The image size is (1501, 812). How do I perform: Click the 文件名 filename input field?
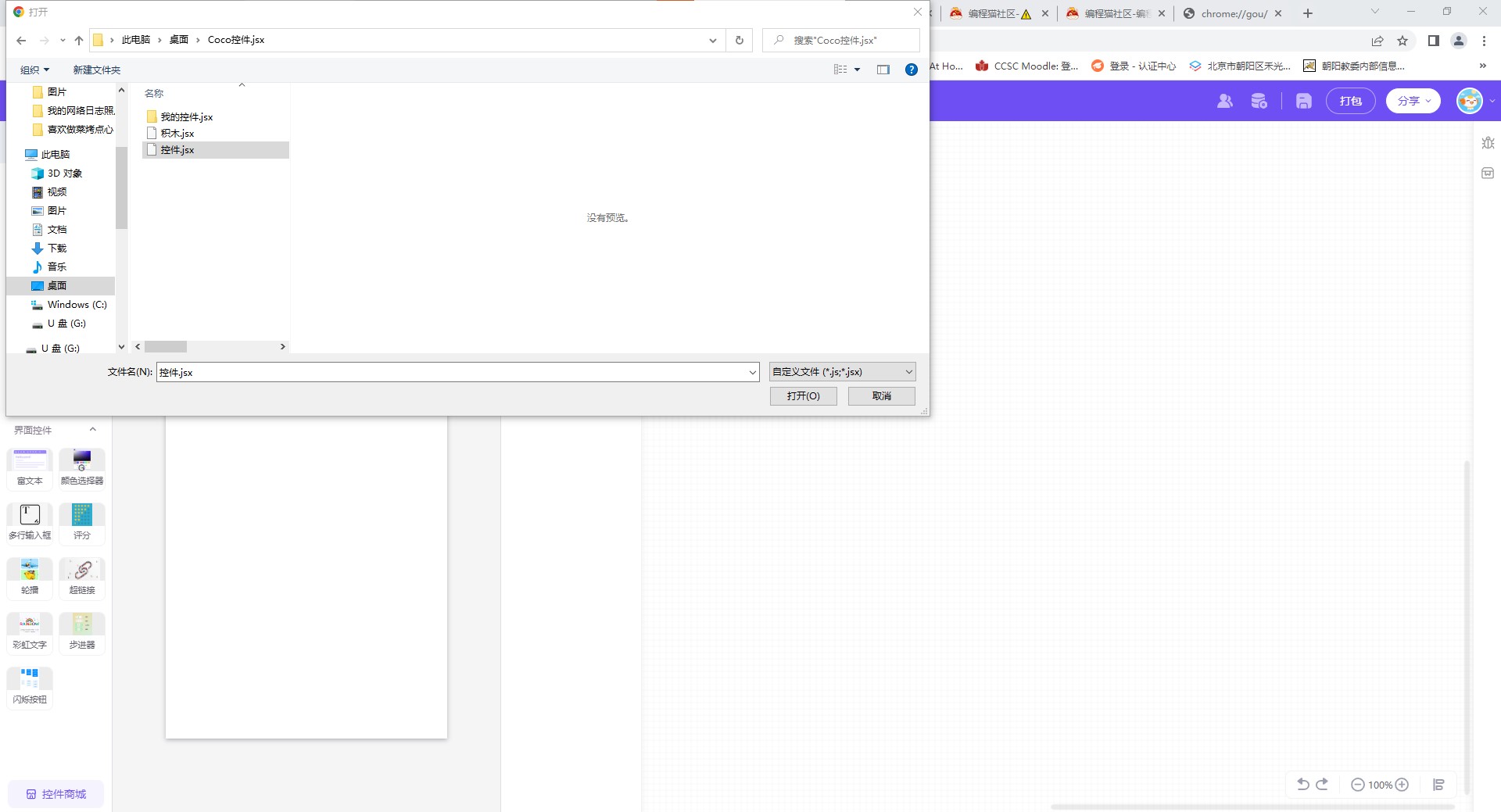click(452, 372)
